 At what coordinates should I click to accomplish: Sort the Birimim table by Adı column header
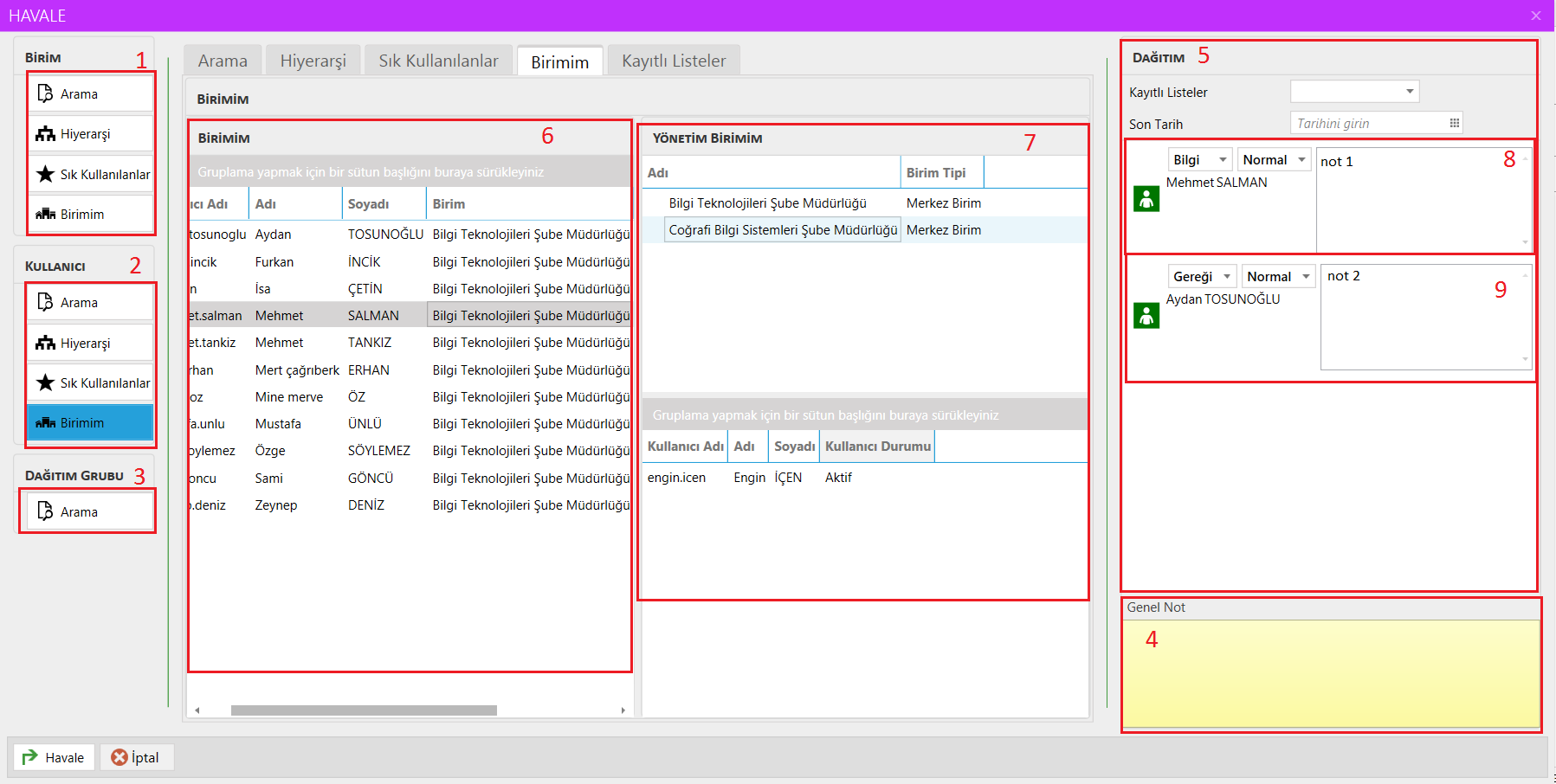[295, 203]
